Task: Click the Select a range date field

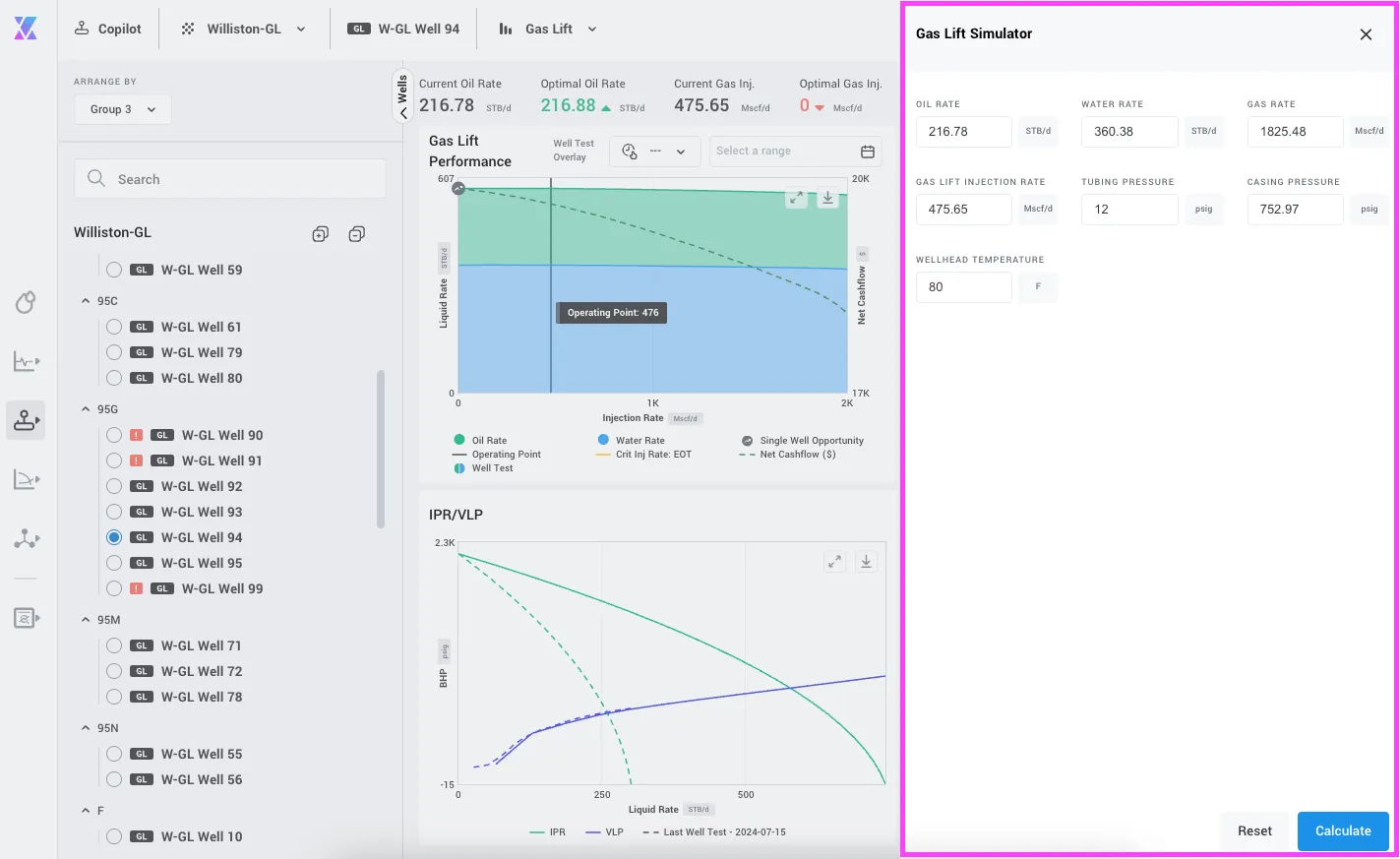Action: pyautogui.click(x=795, y=152)
